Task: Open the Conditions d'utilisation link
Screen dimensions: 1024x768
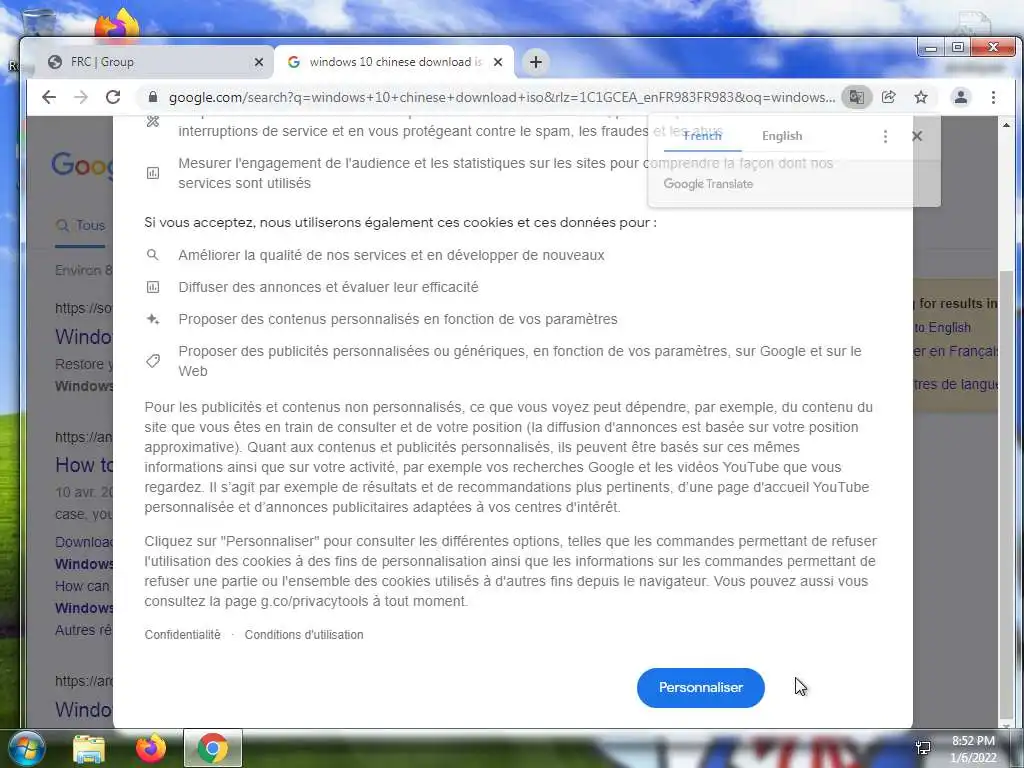Action: pos(304,635)
